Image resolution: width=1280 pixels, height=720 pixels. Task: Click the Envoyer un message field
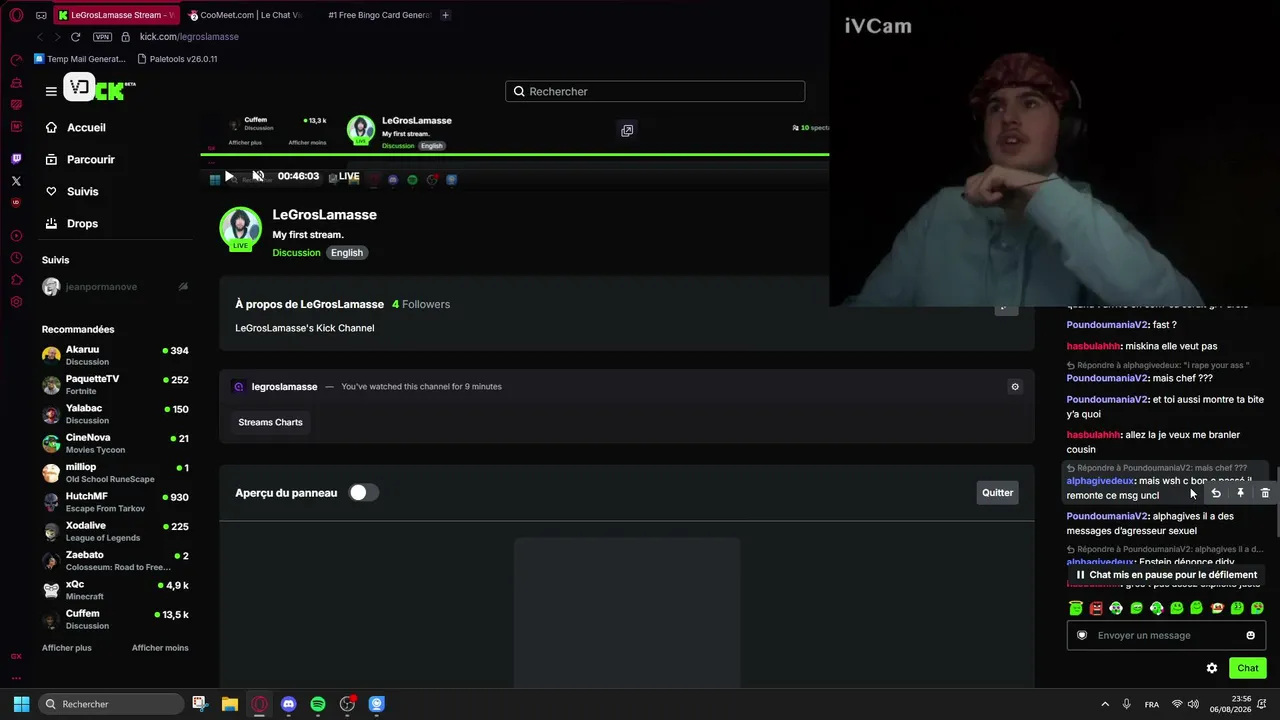coord(1166,635)
